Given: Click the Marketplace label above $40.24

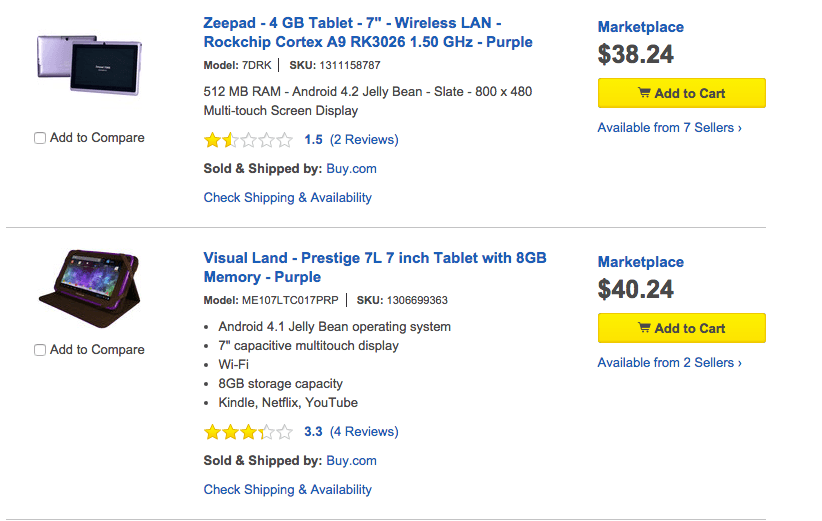Looking at the screenshot, I should click(640, 262).
